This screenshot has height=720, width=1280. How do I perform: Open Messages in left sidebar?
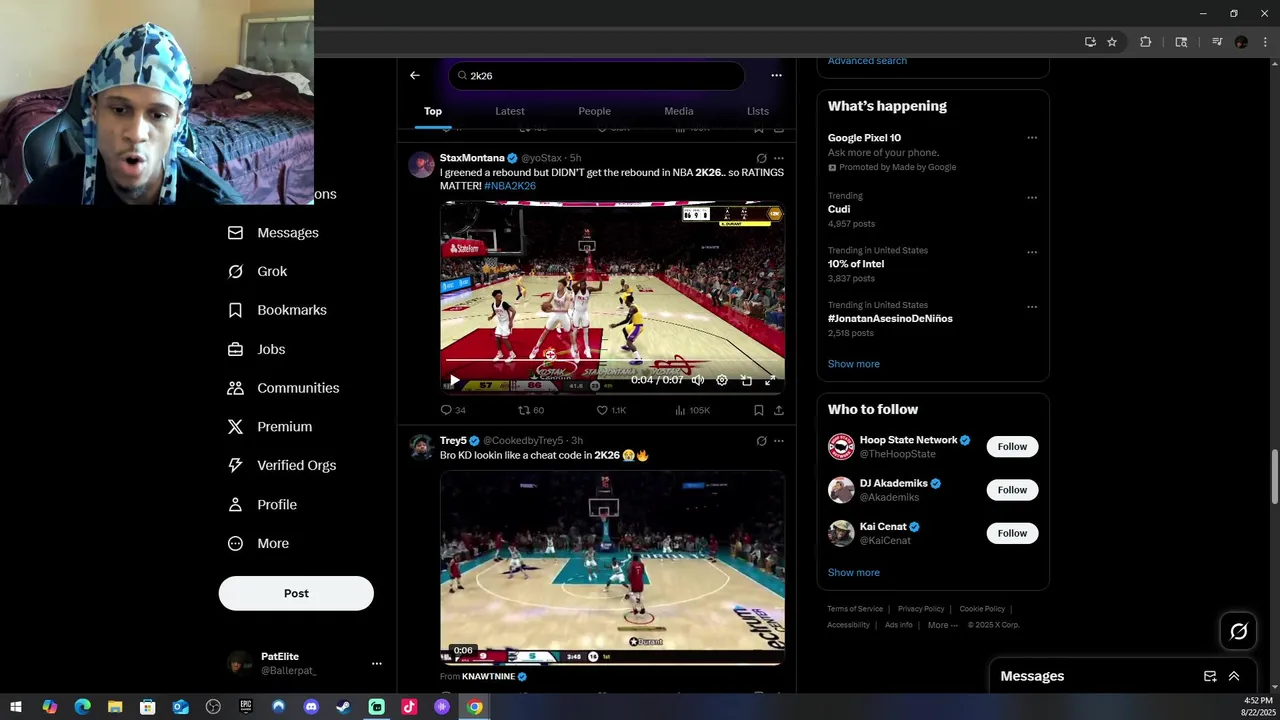click(273, 233)
